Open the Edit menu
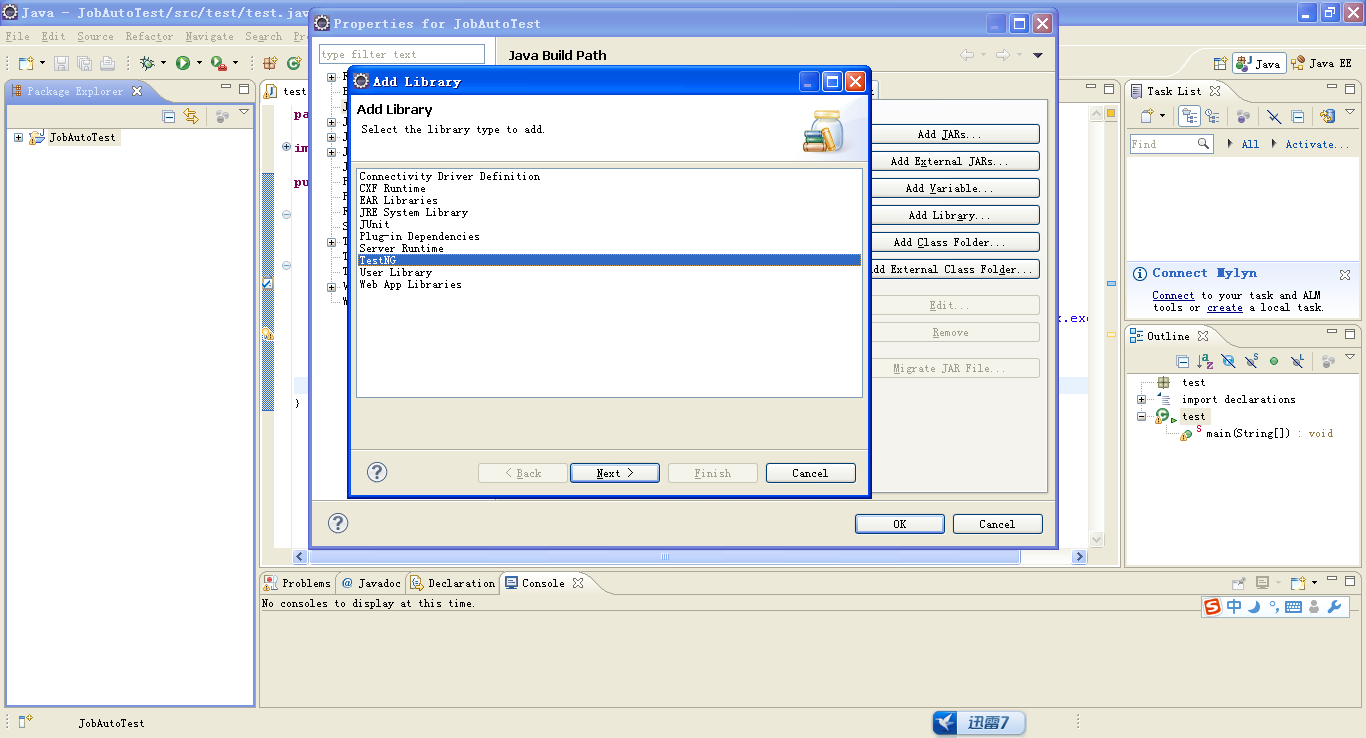 pyautogui.click(x=53, y=36)
